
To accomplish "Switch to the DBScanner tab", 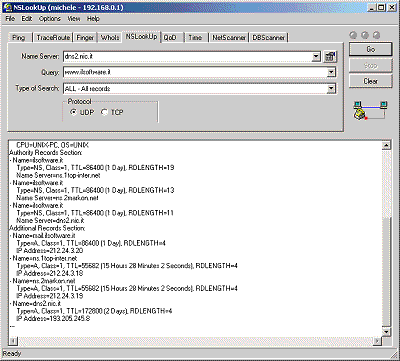I will tap(269, 38).
